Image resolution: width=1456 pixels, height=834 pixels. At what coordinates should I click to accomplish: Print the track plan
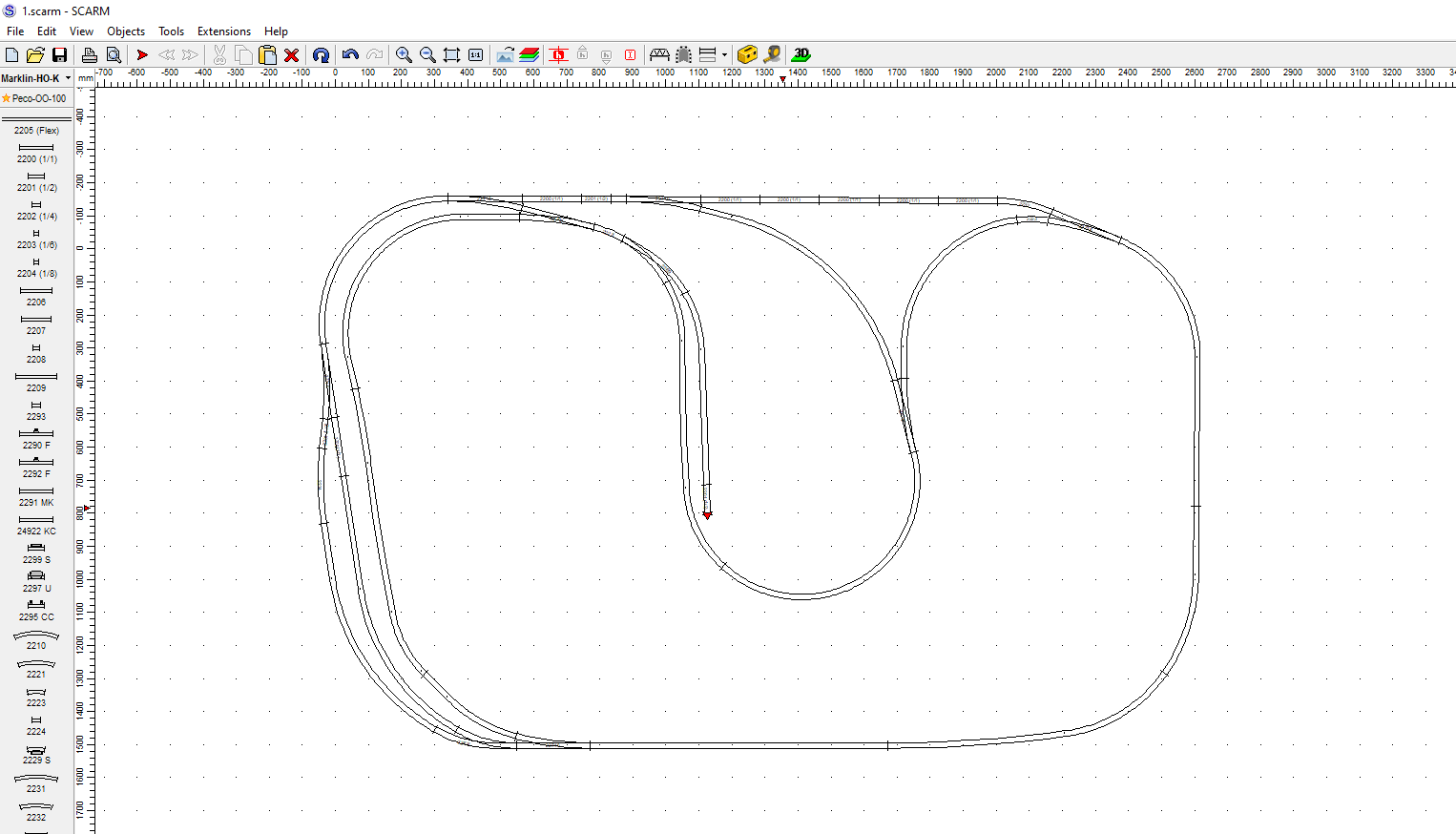(x=90, y=55)
